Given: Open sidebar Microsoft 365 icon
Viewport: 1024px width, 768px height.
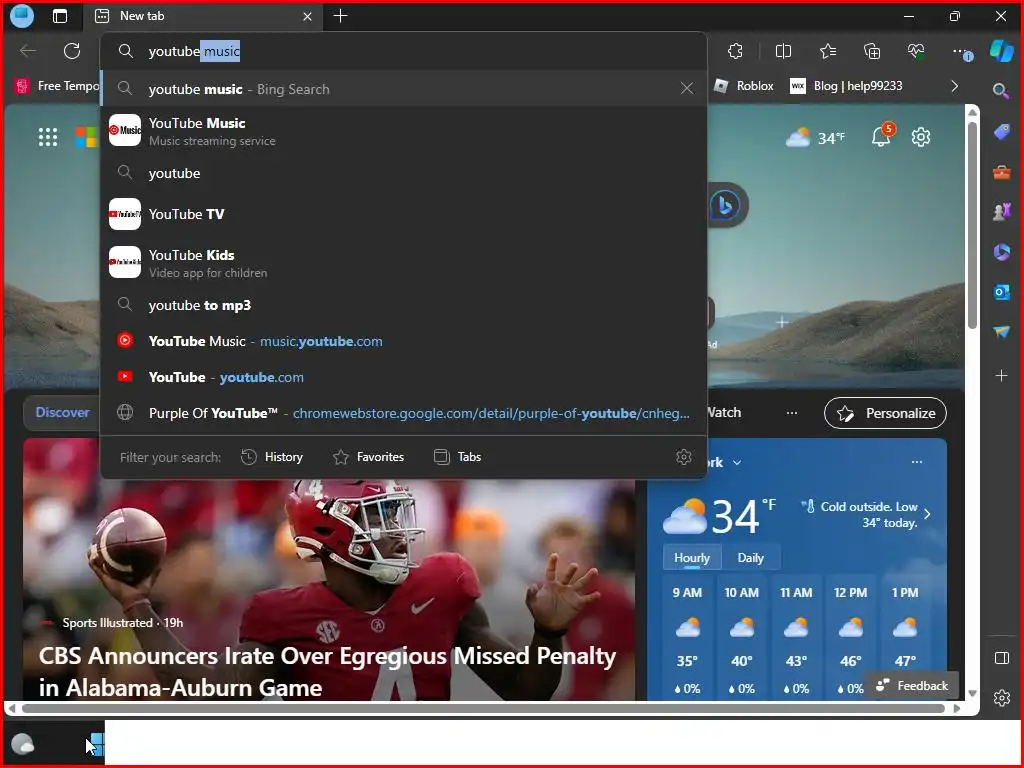Looking at the screenshot, I should (x=1001, y=251).
